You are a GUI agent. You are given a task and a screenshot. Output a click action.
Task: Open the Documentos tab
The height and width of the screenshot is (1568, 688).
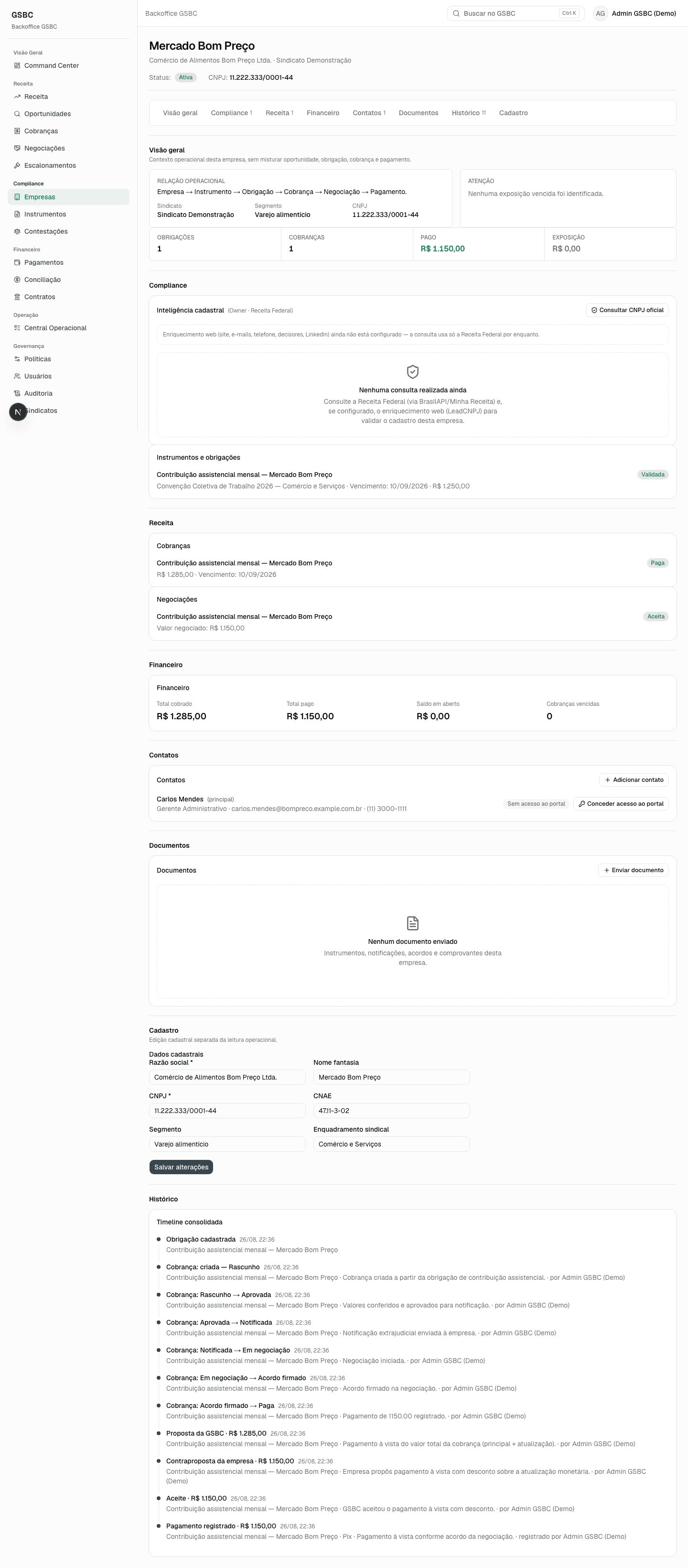(x=419, y=113)
